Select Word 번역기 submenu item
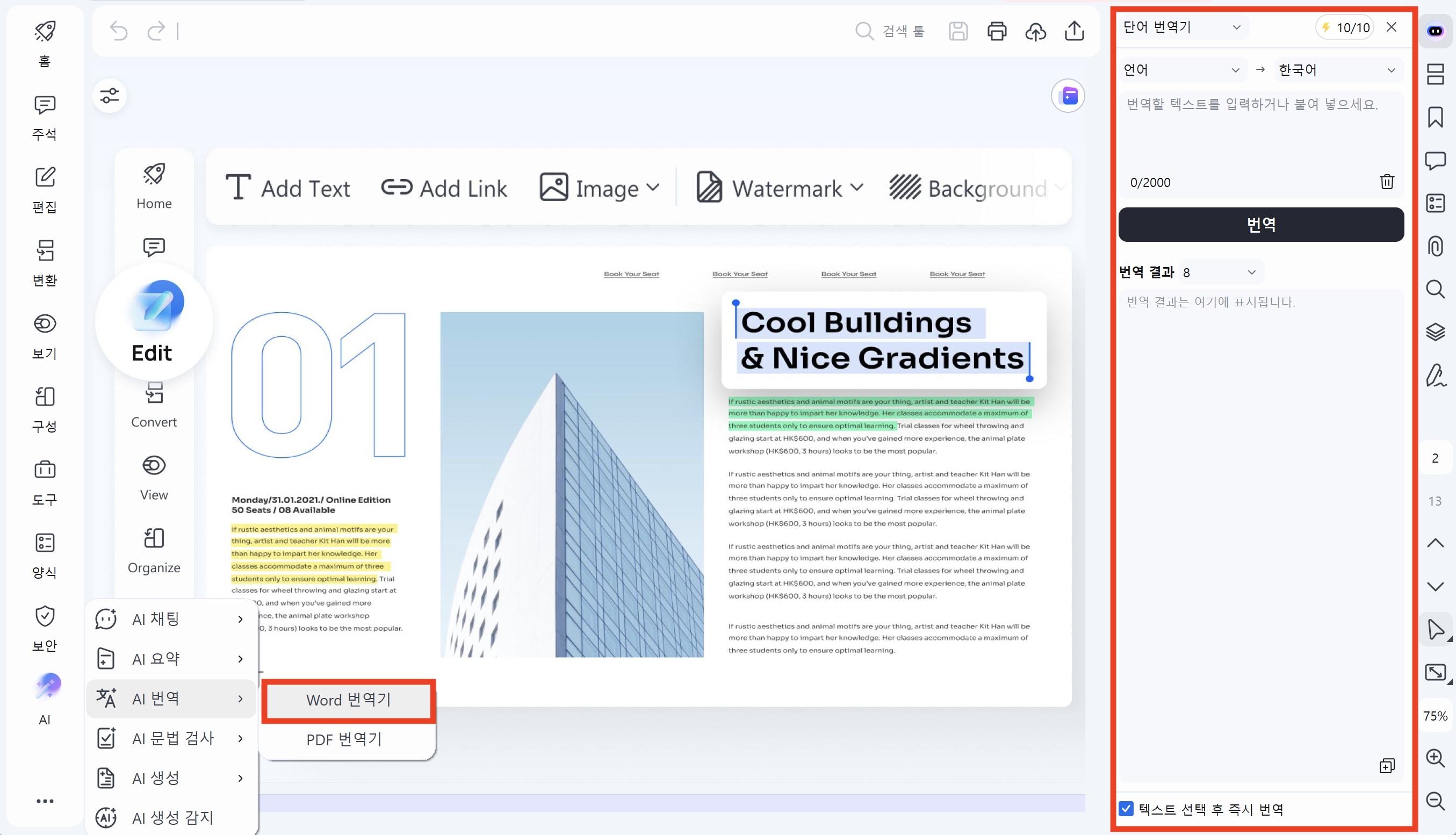Screen dimensions: 1456x835 point(348,700)
